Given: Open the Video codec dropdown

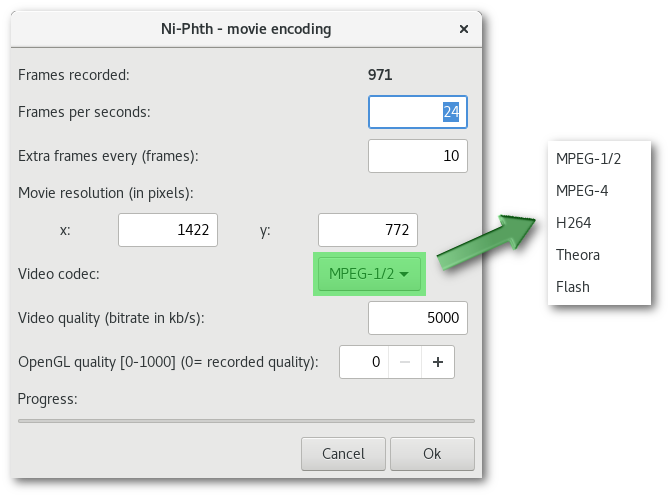Looking at the screenshot, I should tap(368, 274).
